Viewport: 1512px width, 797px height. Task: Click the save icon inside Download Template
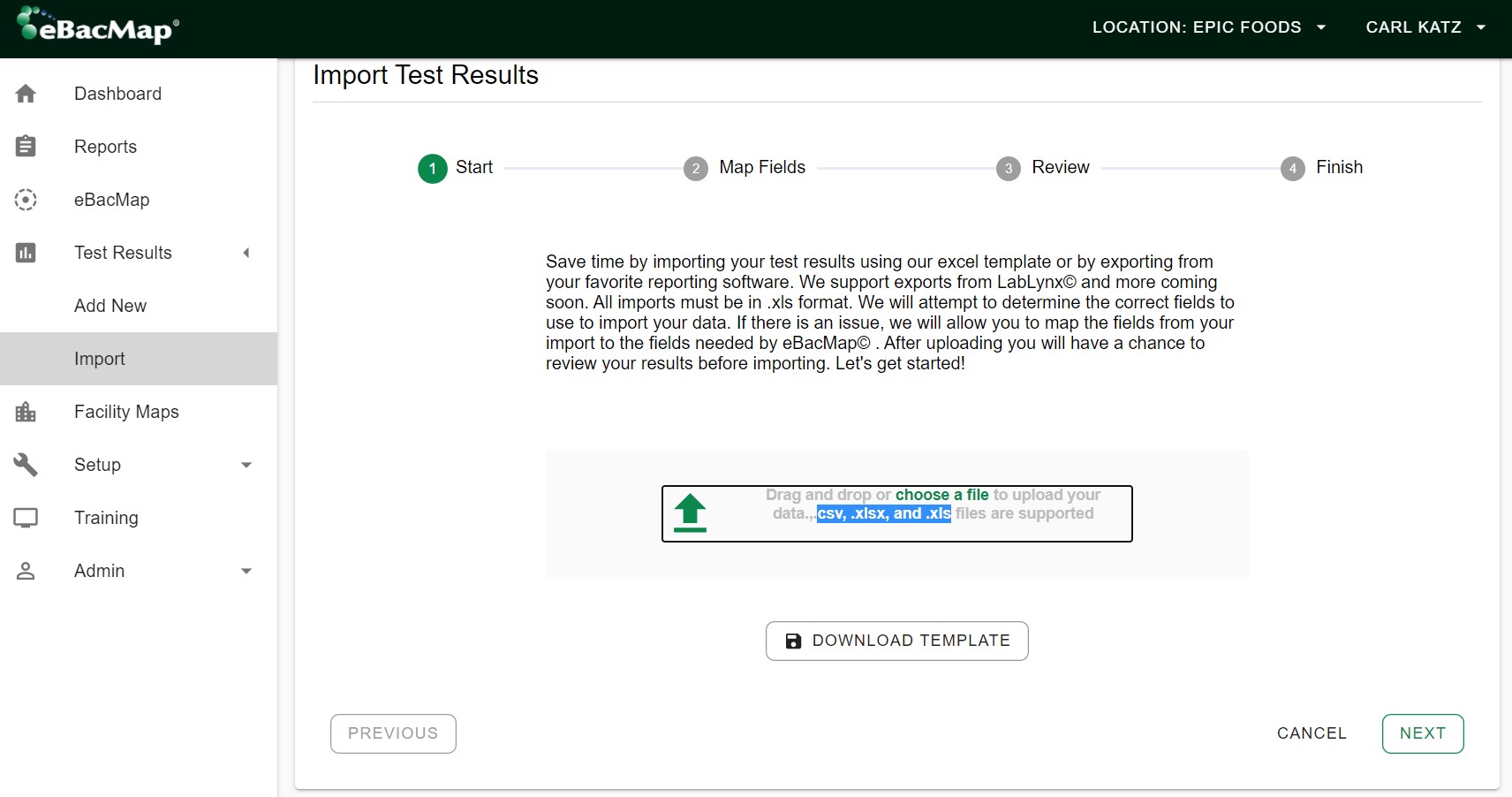click(x=794, y=641)
